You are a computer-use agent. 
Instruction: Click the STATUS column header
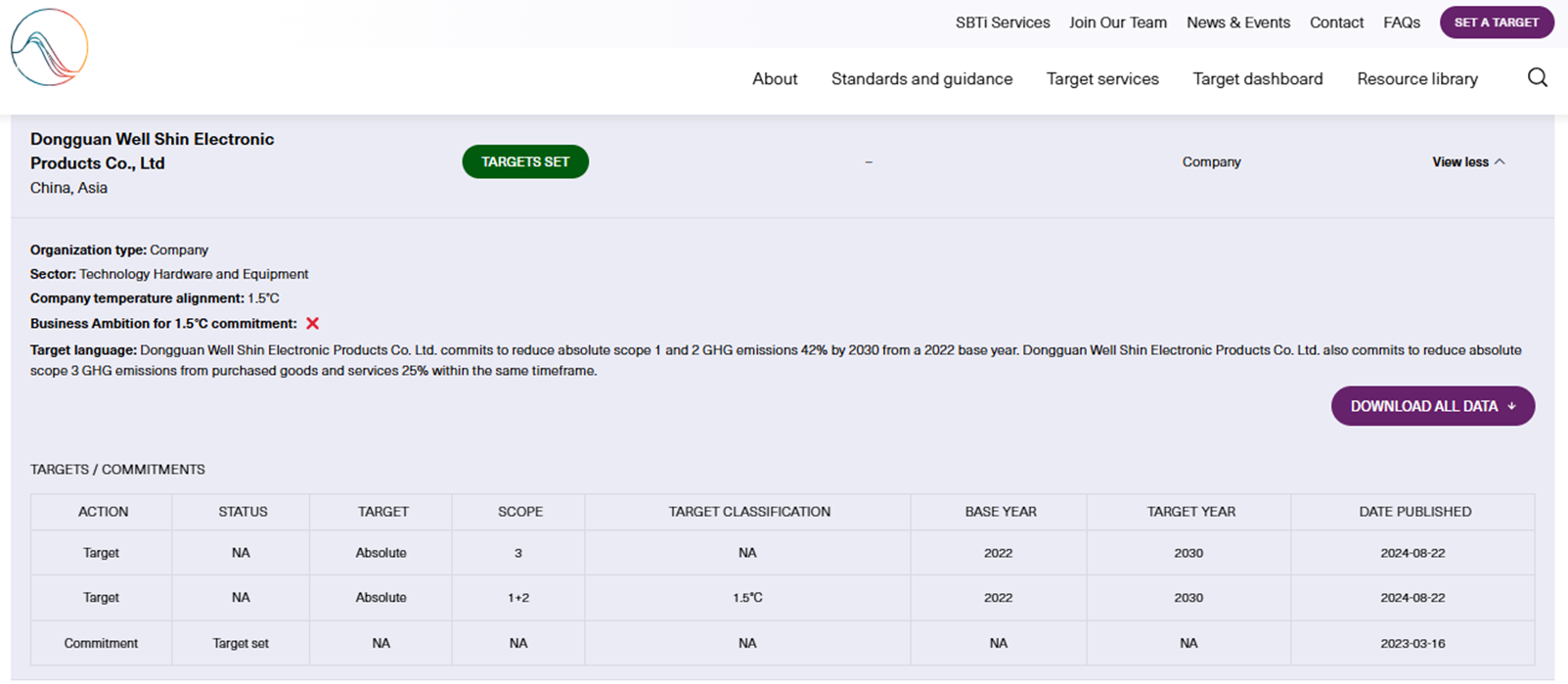pos(243,512)
